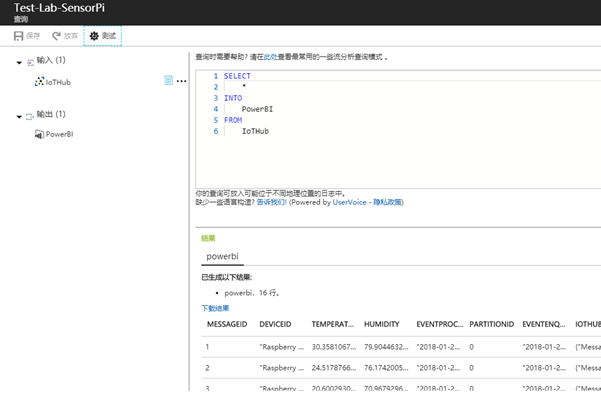Screen dimensions: 601x393
Task: Click the EVENTENQ... column header
Action: 544,324
